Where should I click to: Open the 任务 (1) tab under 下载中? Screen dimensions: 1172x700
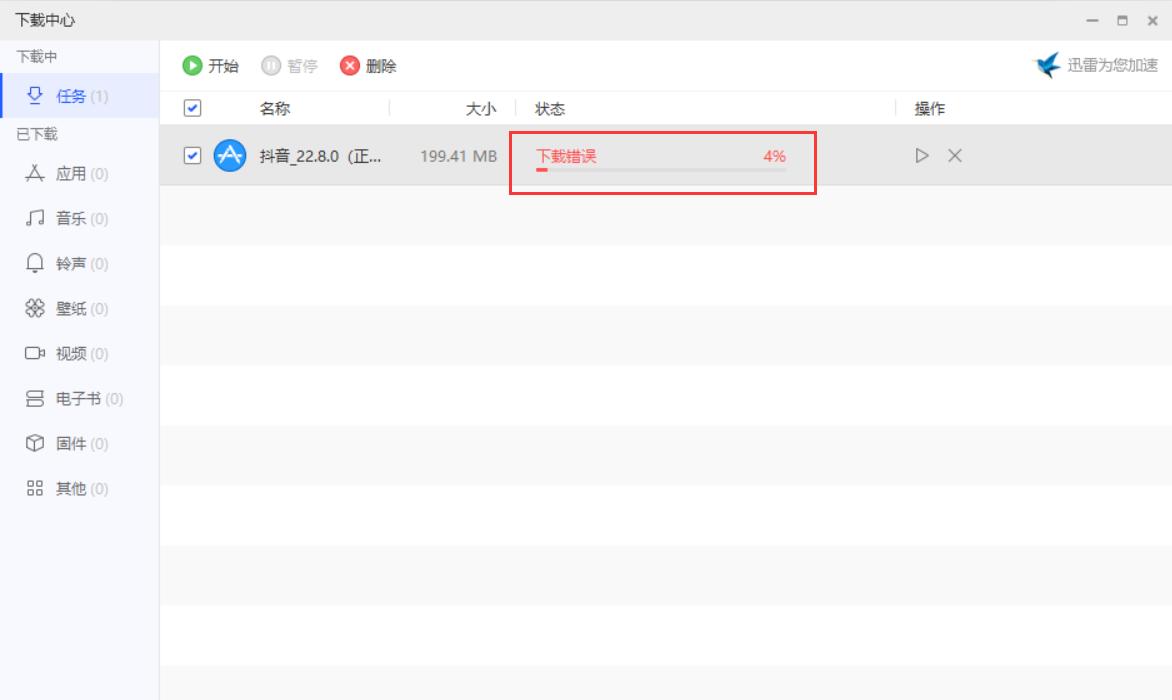click(70, 95)
